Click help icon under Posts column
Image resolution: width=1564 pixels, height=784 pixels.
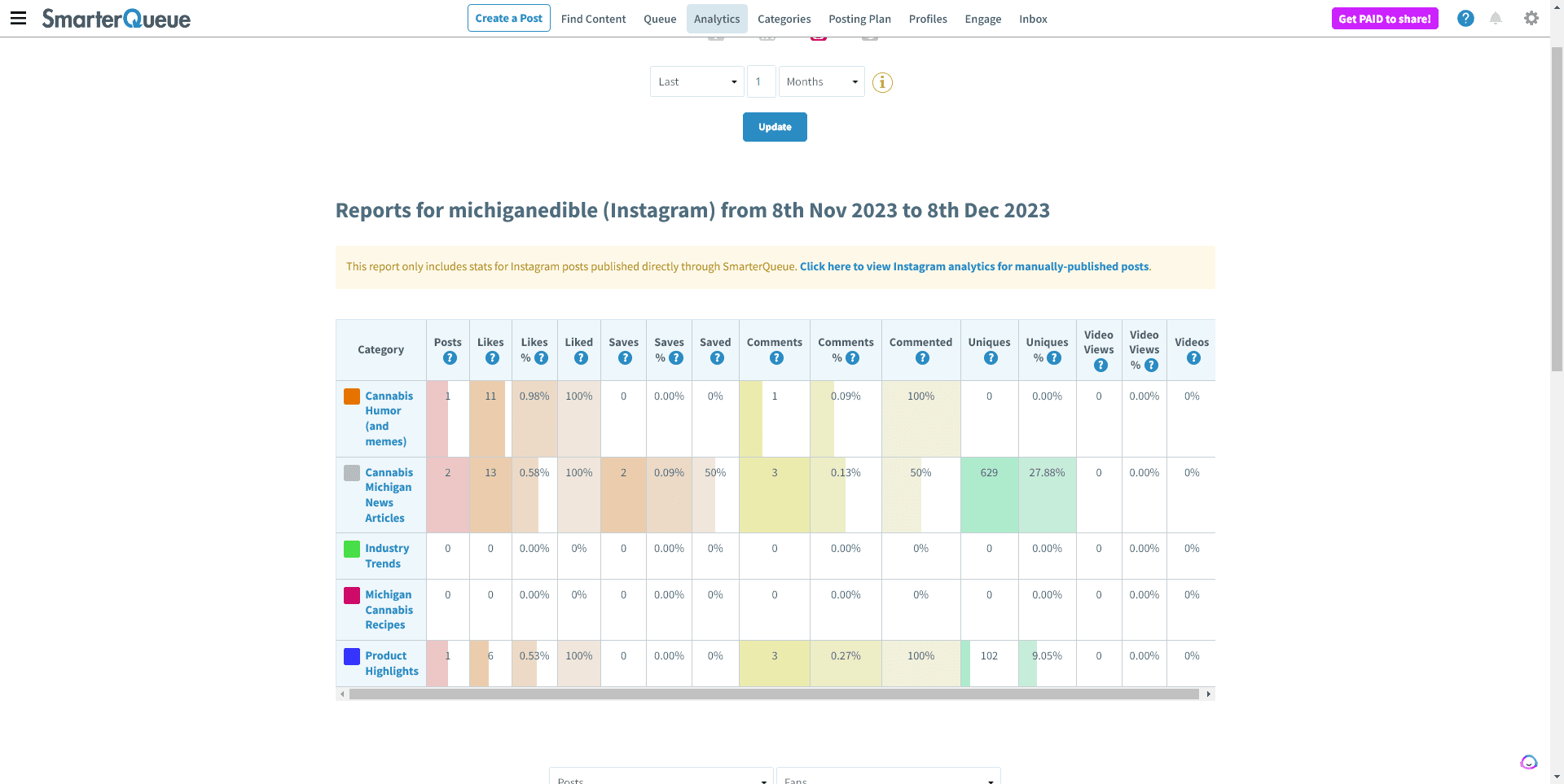[450, 358]
